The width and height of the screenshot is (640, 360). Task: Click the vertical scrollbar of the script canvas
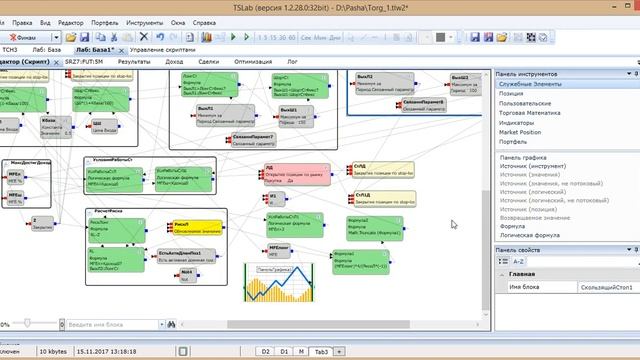coord(485,250)
